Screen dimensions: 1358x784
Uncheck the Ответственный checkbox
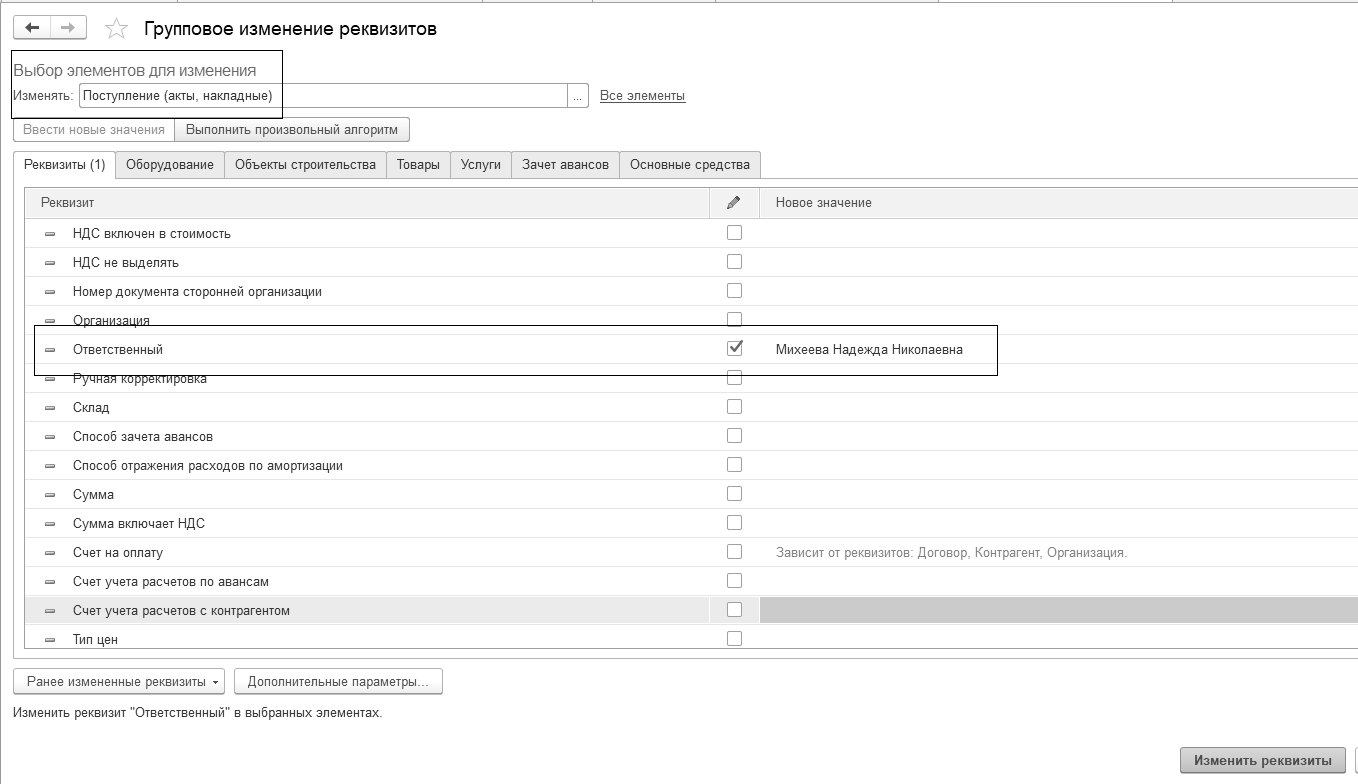[x=735, y=348]
